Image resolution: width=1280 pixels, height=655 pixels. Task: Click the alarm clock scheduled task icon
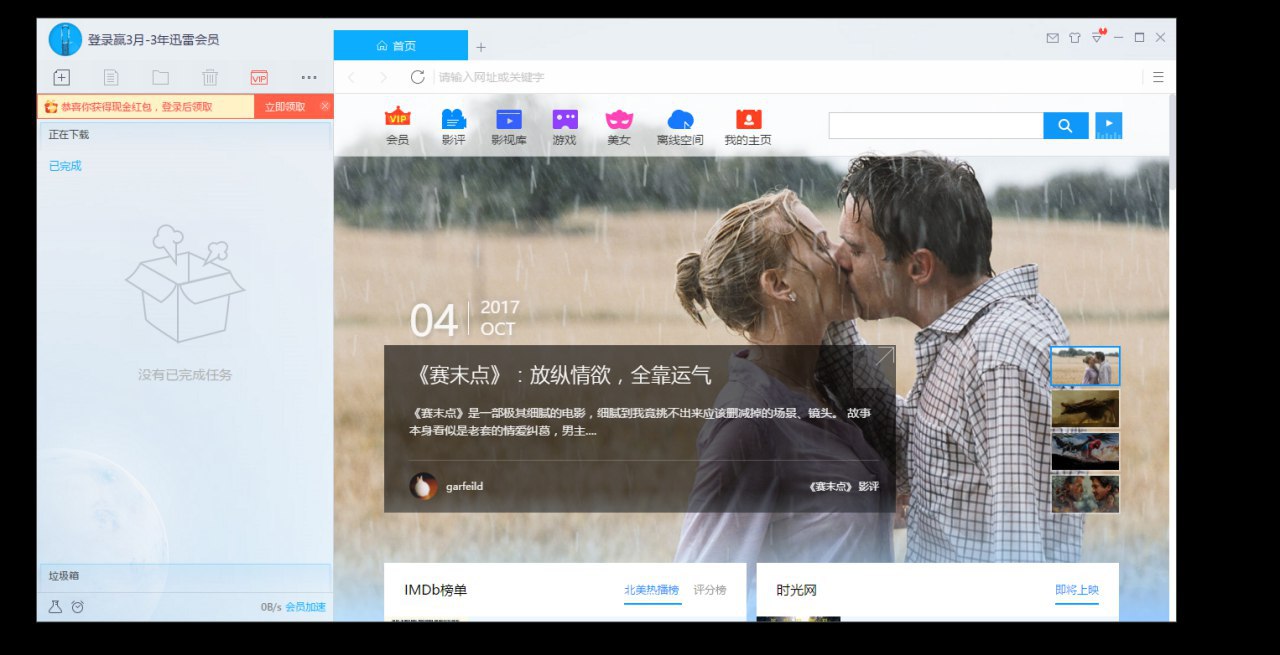pyautogui.click(x=78, y=606)
